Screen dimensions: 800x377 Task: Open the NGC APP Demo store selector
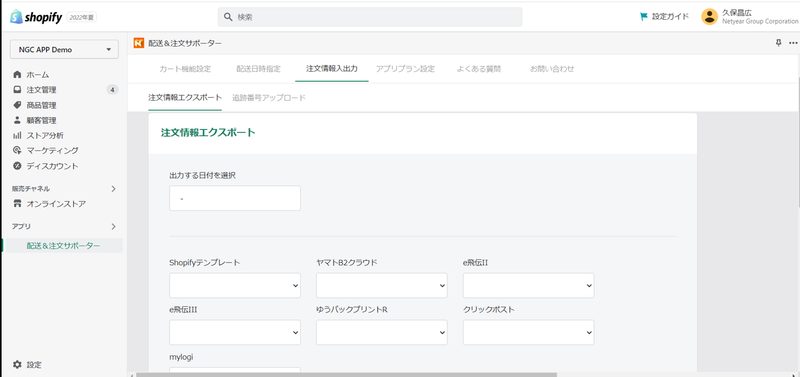coord(64,49)
